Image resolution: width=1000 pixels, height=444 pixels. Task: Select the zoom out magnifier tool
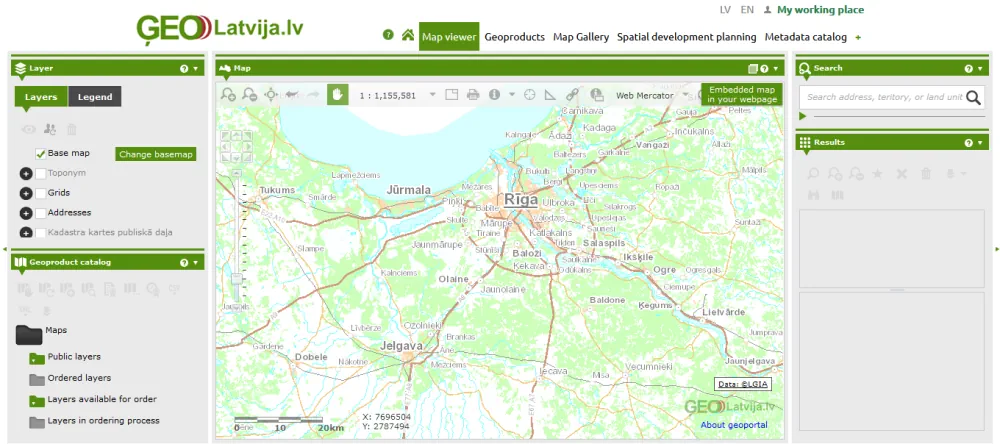[249, 94]
